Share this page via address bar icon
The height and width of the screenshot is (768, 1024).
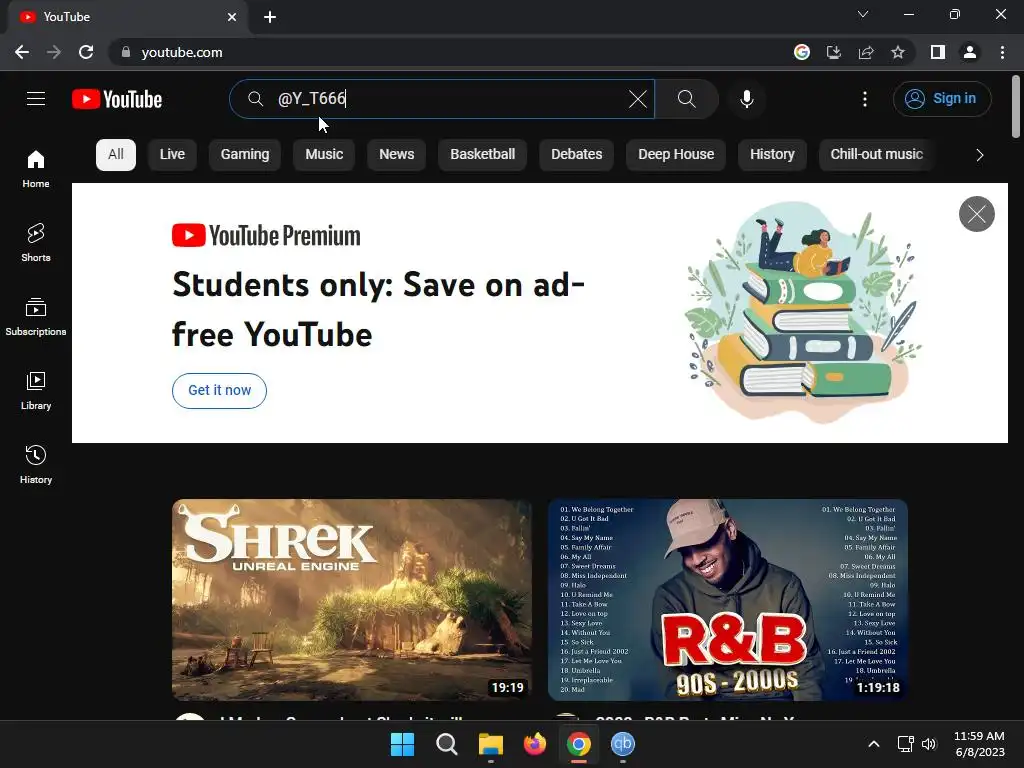click(866, 52)
